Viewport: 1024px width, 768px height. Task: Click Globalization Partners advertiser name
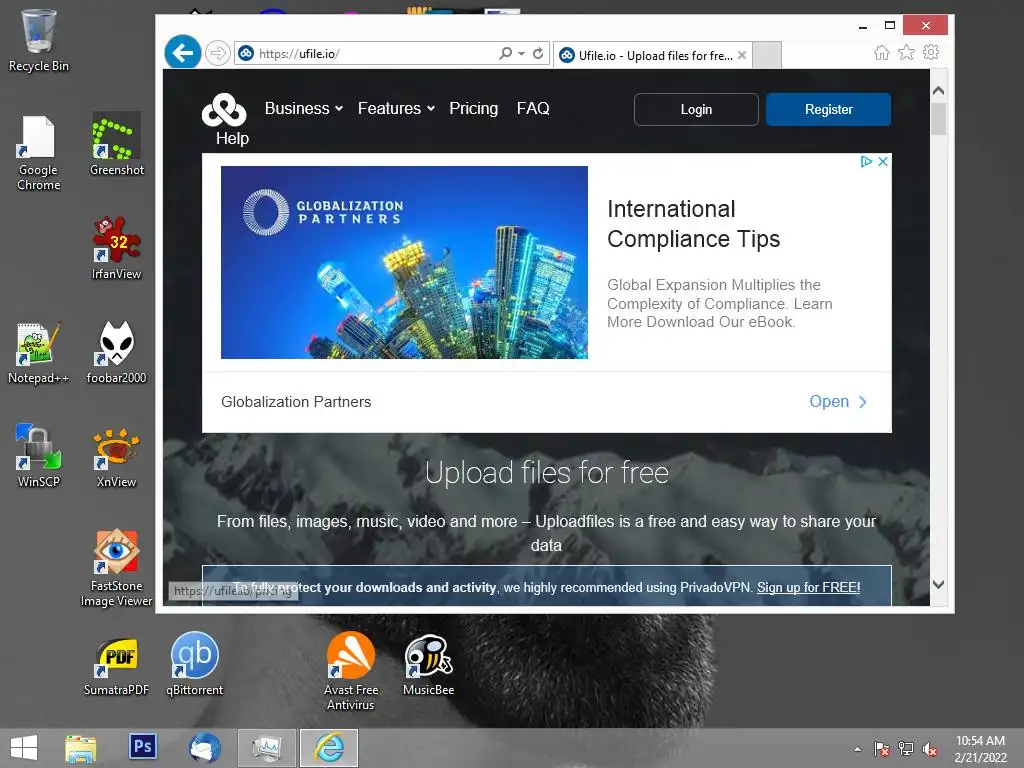[296, 402]
